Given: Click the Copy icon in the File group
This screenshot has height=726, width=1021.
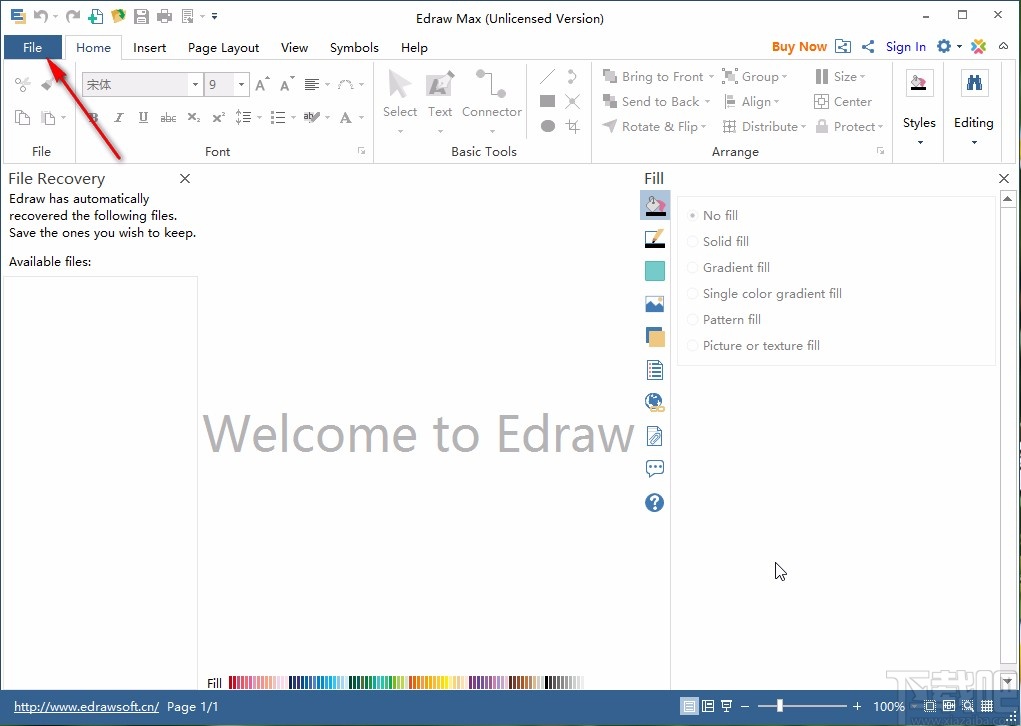Looking at the screenshot, I should point(23,118).
